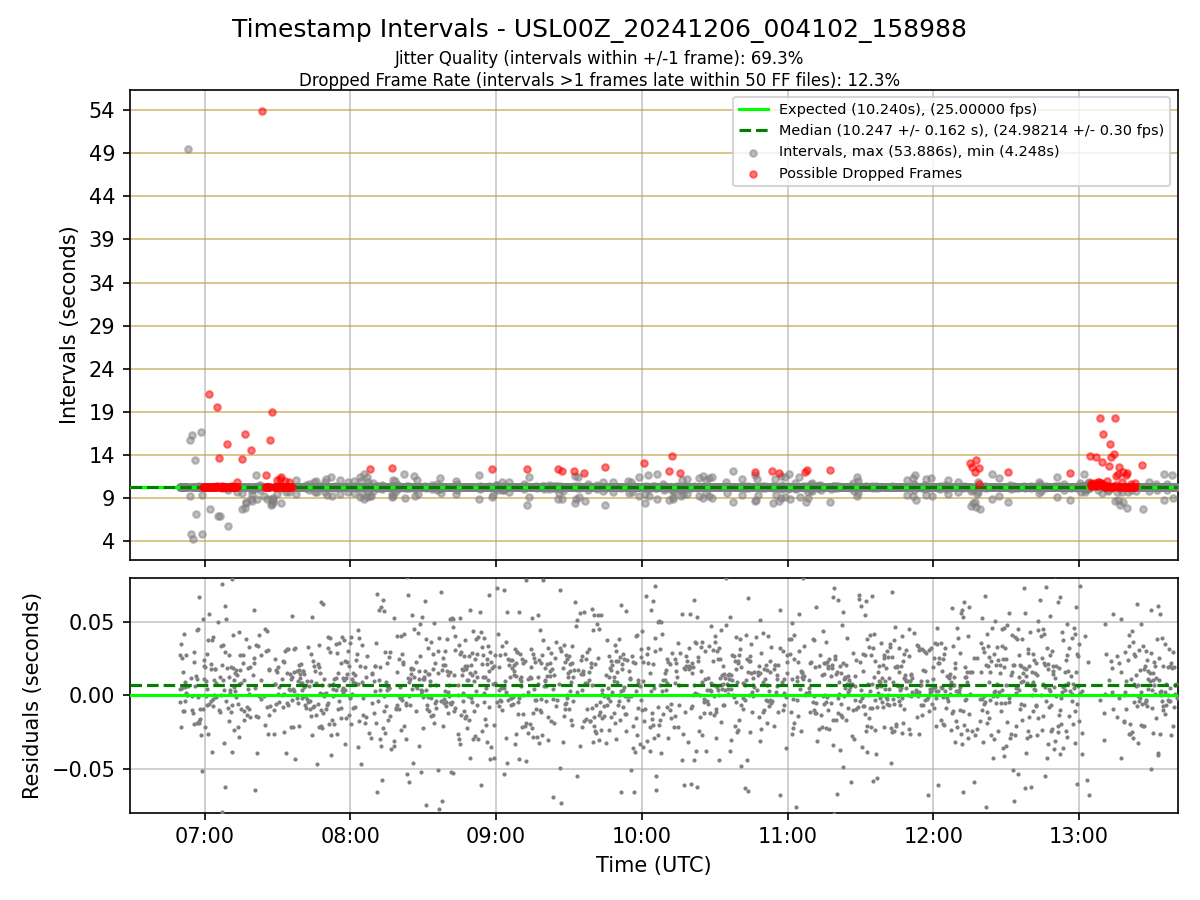Click the 11:00 x-axis tick label
1200x900 pixels.
[787, 834]
